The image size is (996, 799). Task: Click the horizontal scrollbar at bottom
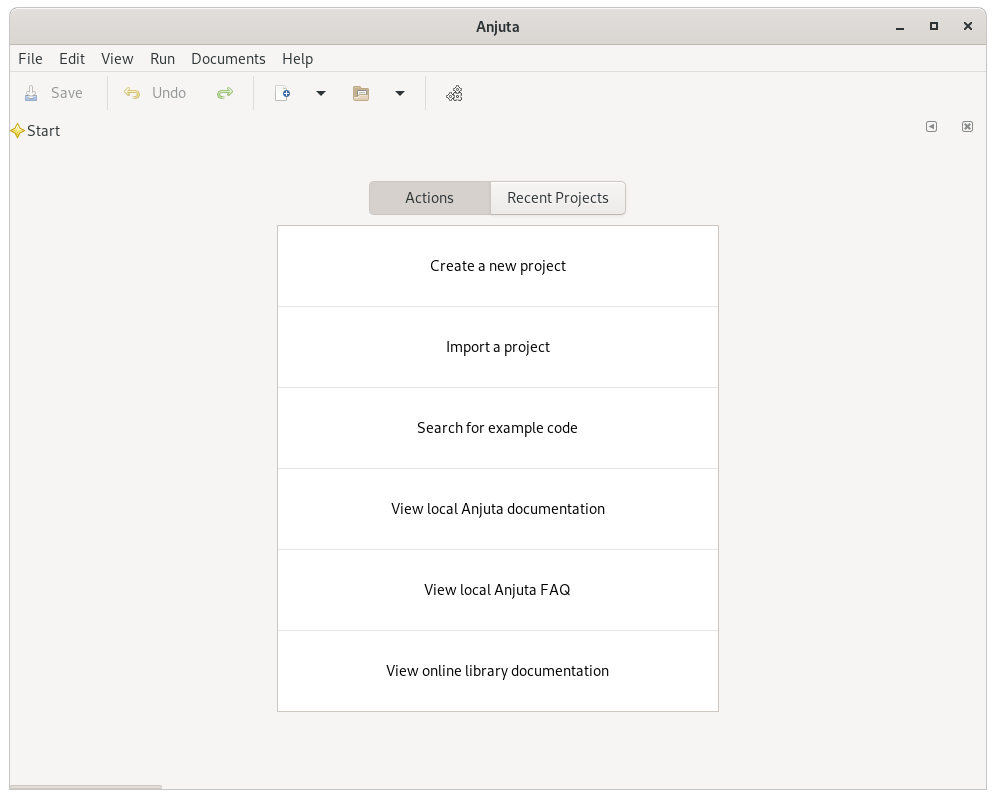86,787
